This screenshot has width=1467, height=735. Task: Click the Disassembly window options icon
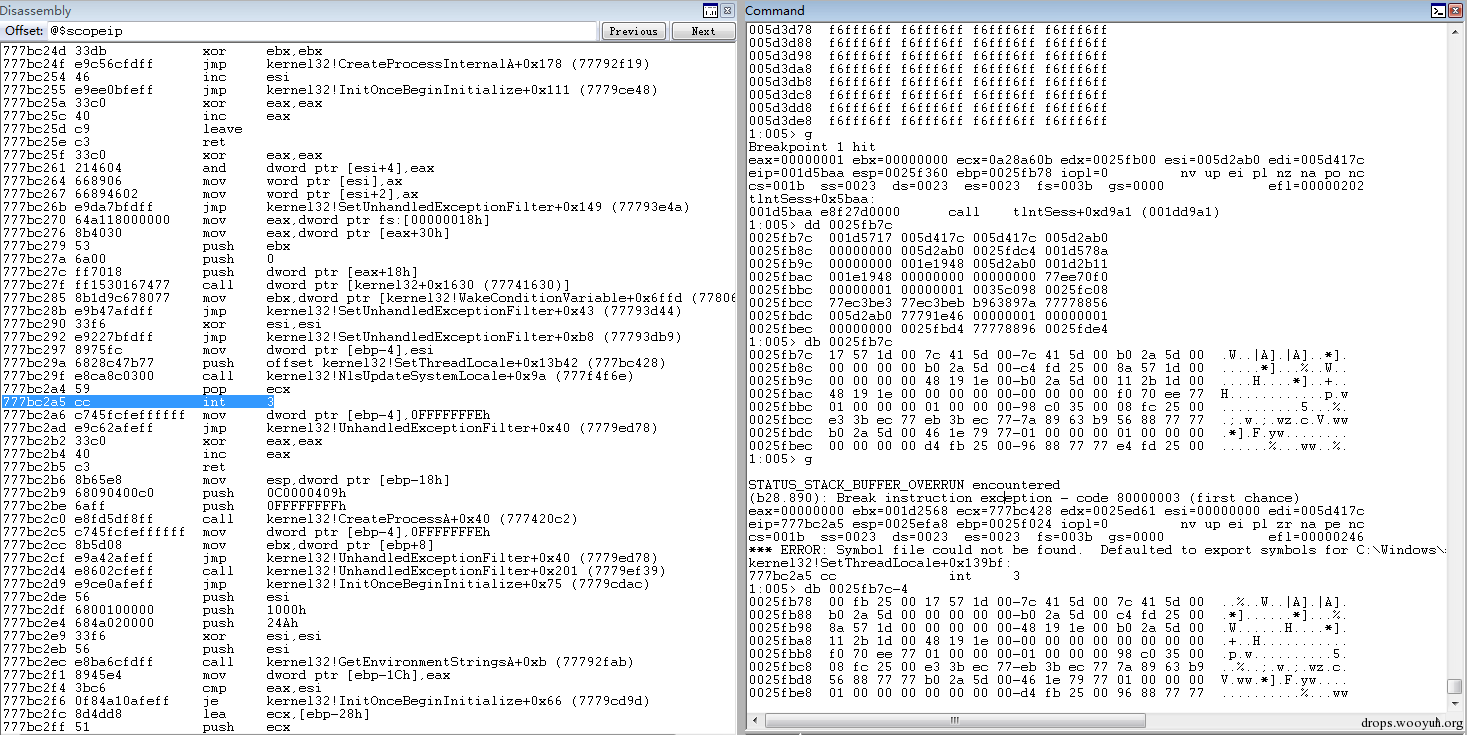pos(710,11)
